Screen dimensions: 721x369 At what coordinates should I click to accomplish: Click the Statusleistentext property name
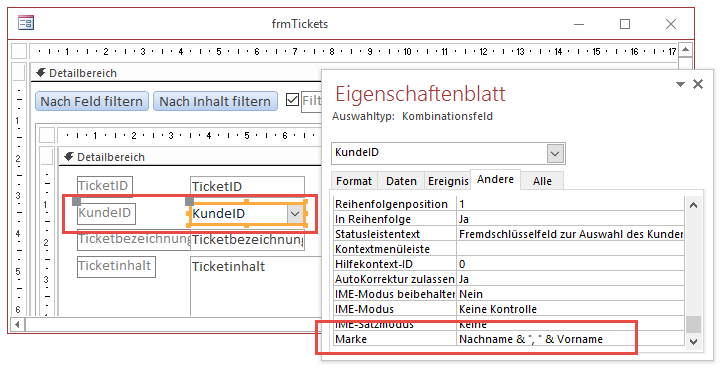pyautogui.click(x=378, y=234)
